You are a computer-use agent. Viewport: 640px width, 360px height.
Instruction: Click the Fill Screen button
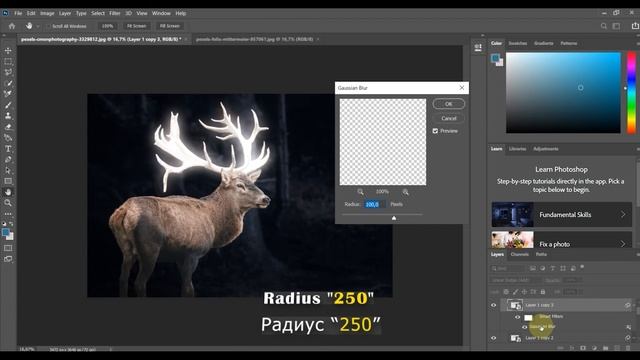[169, 26]
